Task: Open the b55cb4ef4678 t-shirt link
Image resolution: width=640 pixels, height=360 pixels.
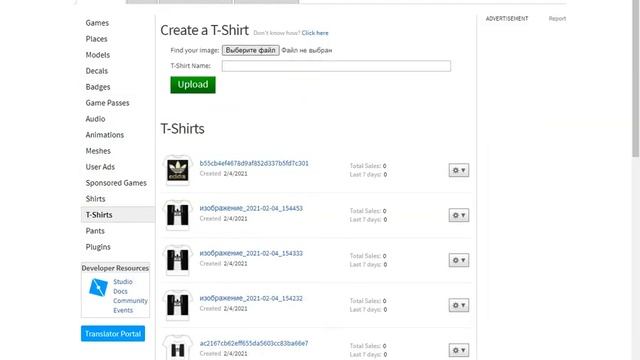Action: (x=254, y=163)
